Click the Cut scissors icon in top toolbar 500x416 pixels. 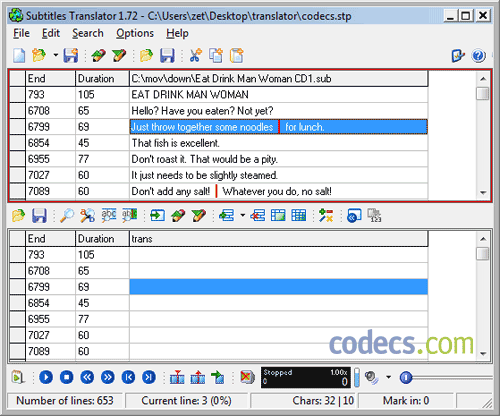click(x=195, y=55)
